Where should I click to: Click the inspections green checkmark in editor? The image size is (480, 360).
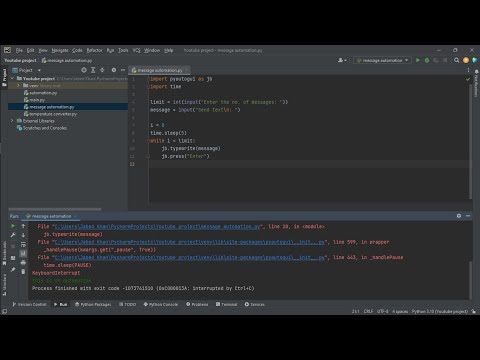point(468,79)
